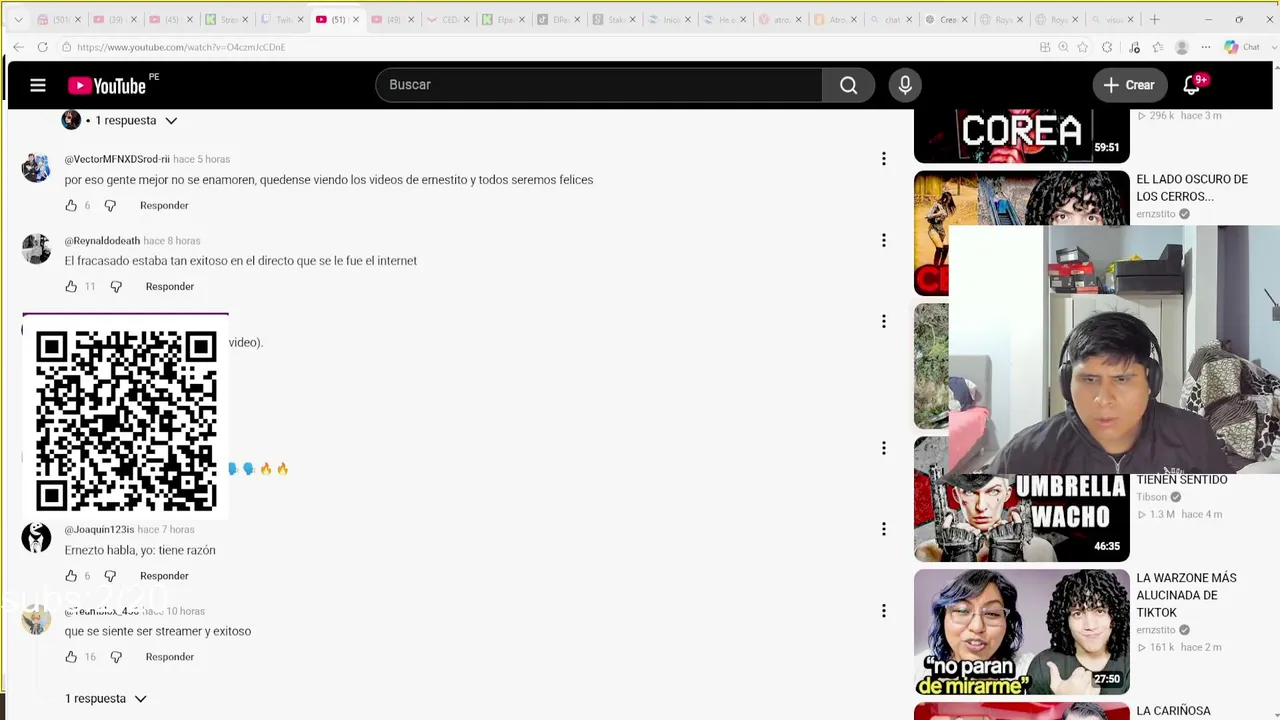This screenshot has width=1280, height=720.
Task: Click the @VectorMFNXDSrod-rii avatar
Action: coord(36,168)
